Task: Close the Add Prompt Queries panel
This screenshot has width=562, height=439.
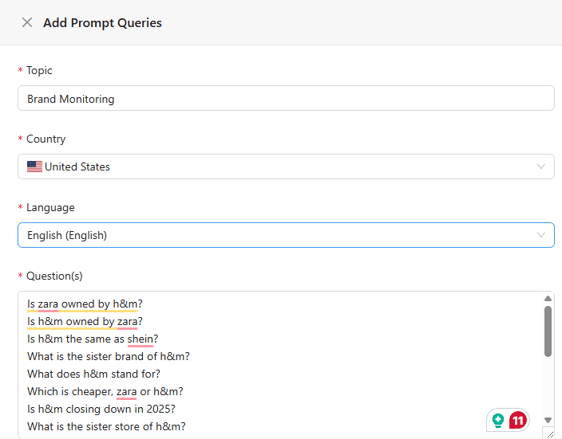Action: (27, 23)
